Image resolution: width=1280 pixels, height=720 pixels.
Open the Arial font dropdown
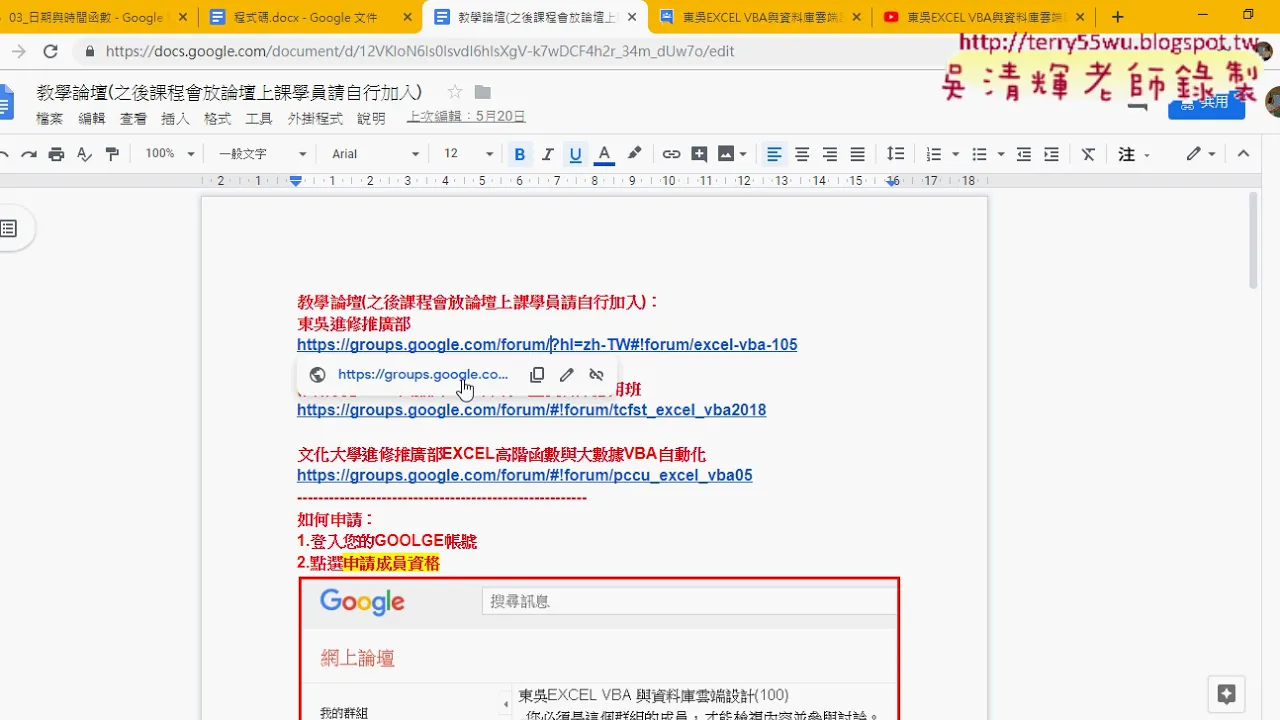tap(376, 154)
